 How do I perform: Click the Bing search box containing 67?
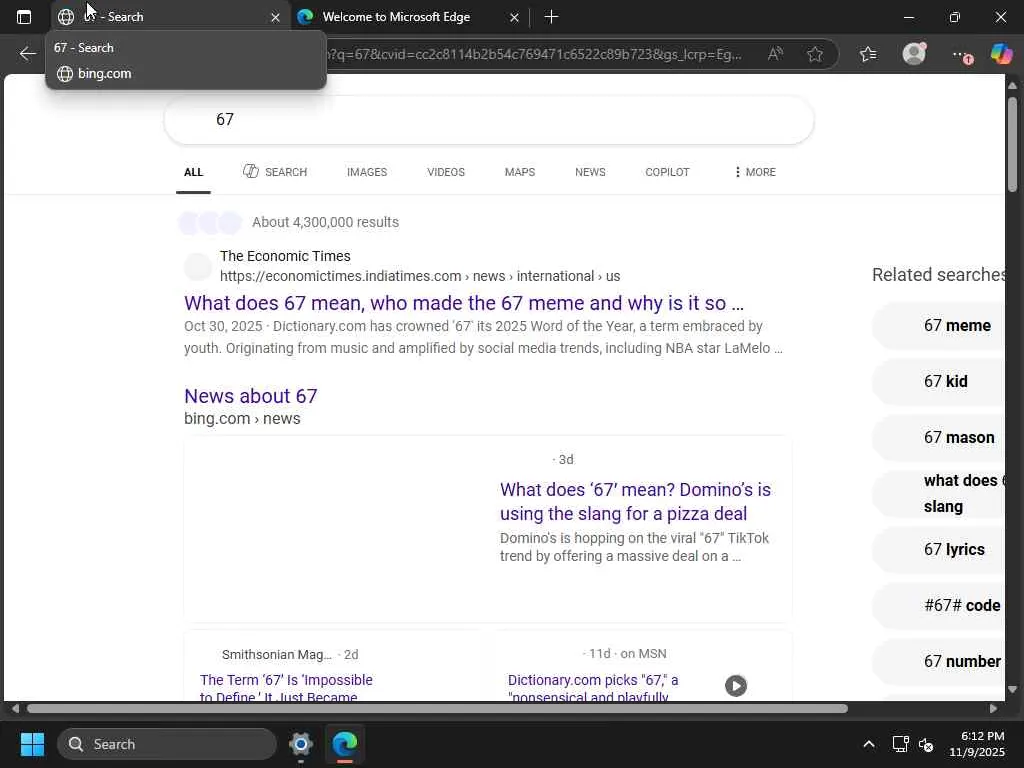click(488, 120)
